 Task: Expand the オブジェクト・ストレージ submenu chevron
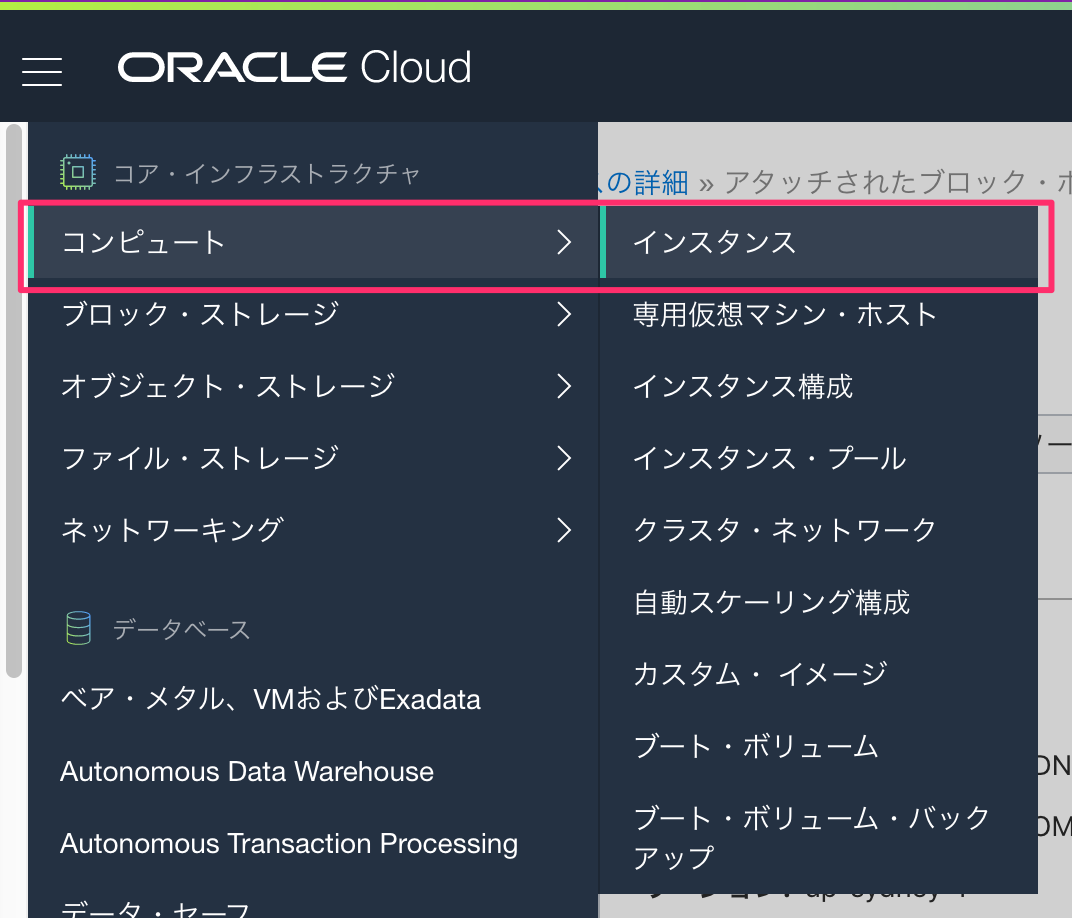565,386
